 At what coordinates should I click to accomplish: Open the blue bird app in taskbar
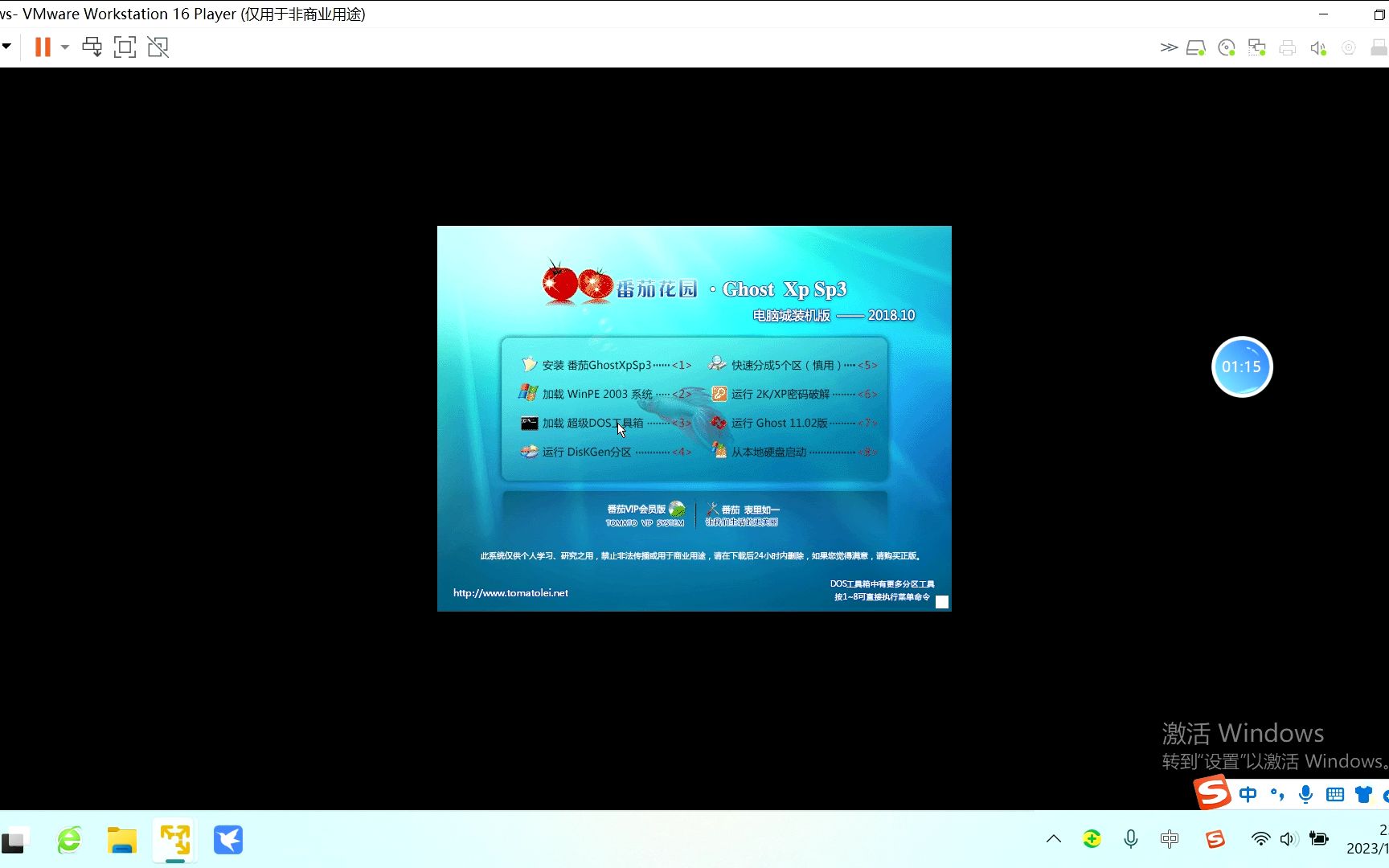point(228,841)
